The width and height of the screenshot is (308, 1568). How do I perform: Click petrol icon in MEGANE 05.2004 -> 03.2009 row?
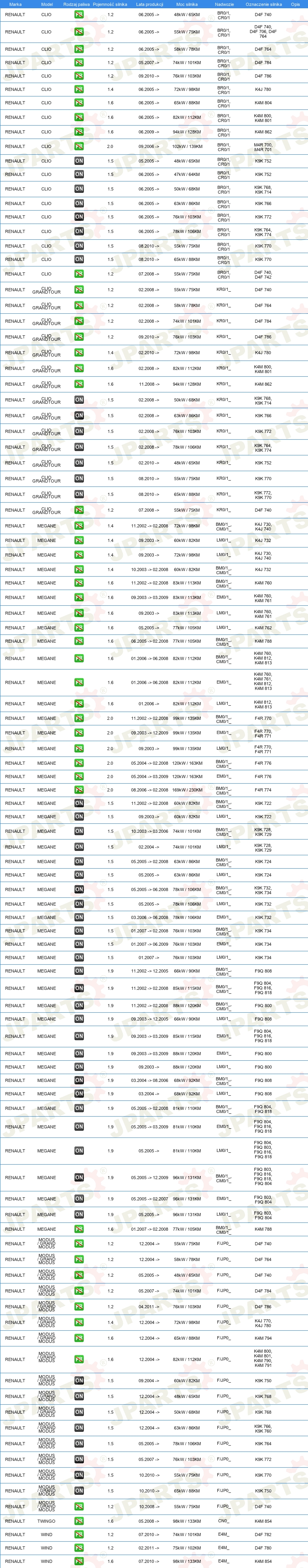click(x=79, y=777)
